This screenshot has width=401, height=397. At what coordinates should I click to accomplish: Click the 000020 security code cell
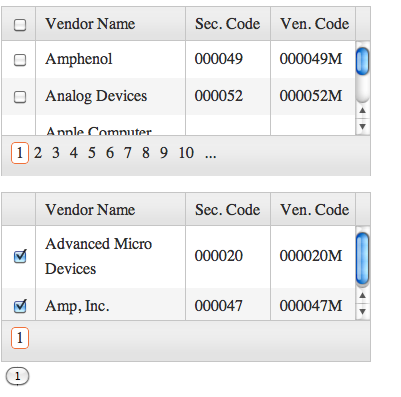[x=228, y=257]
